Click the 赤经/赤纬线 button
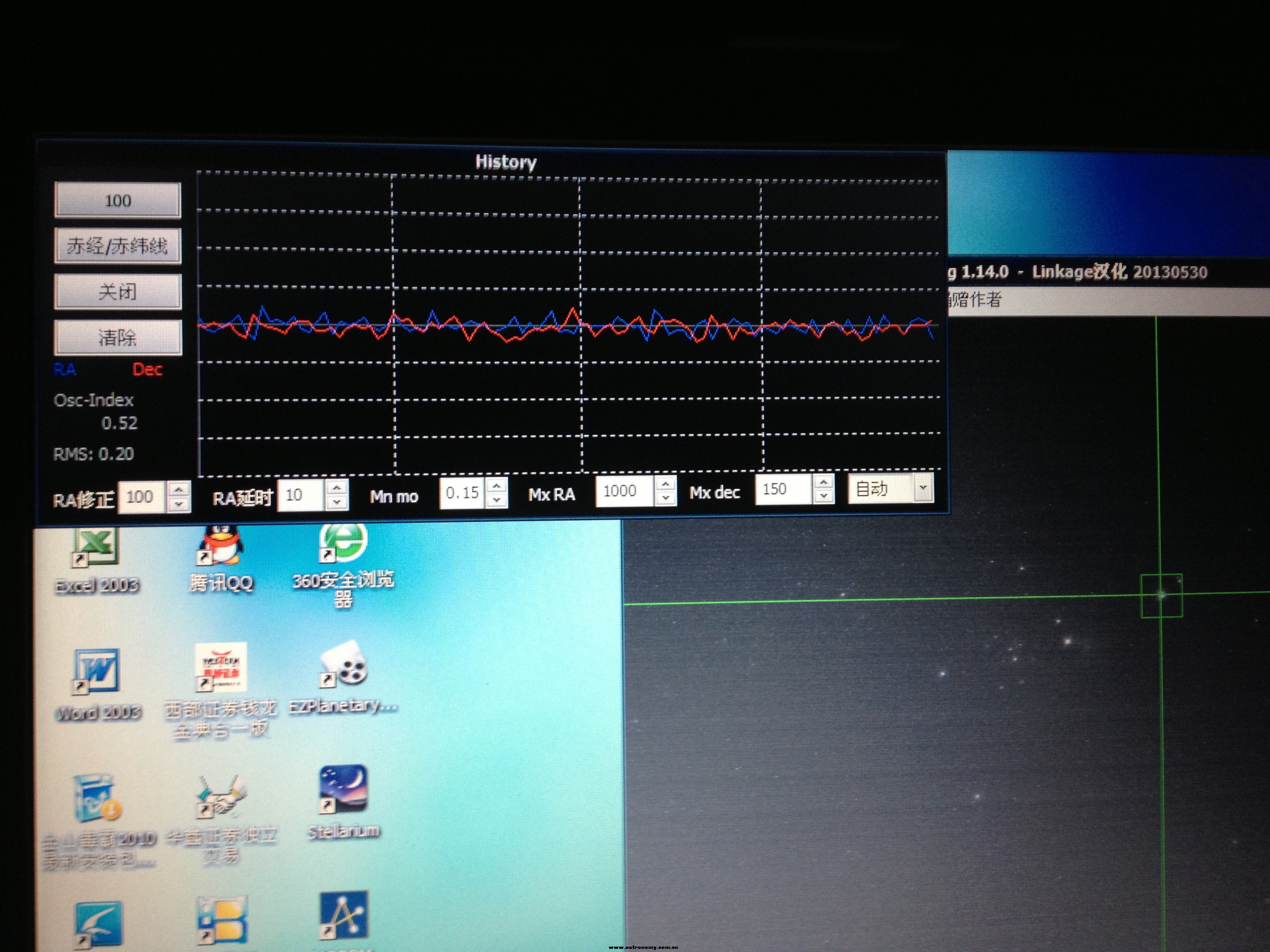 pyautogui.click(x=118, y=246)
